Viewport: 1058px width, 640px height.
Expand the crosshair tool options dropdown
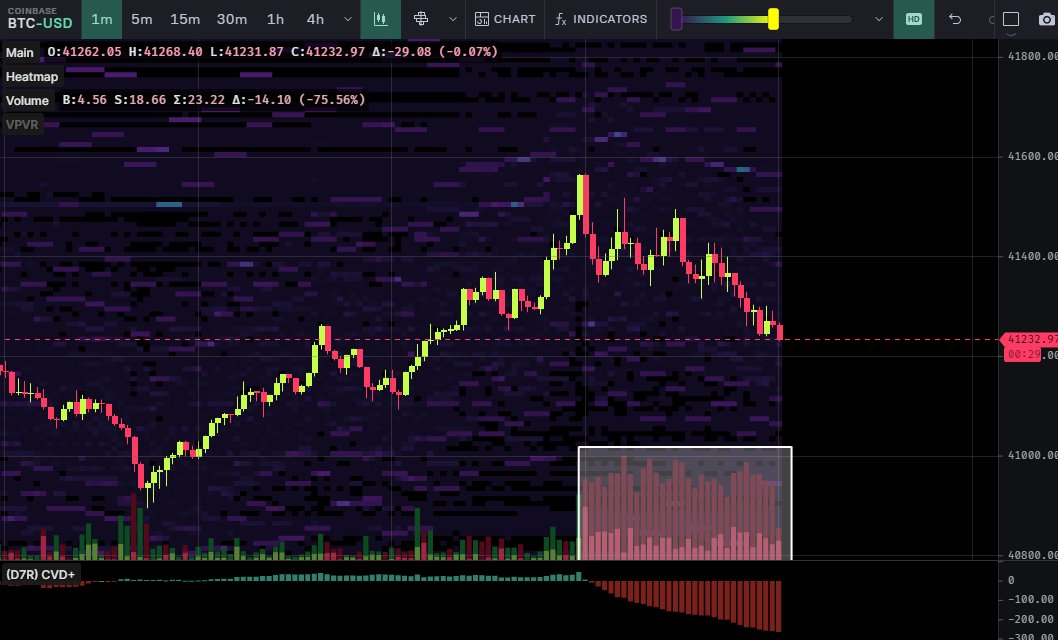[453, 19]
